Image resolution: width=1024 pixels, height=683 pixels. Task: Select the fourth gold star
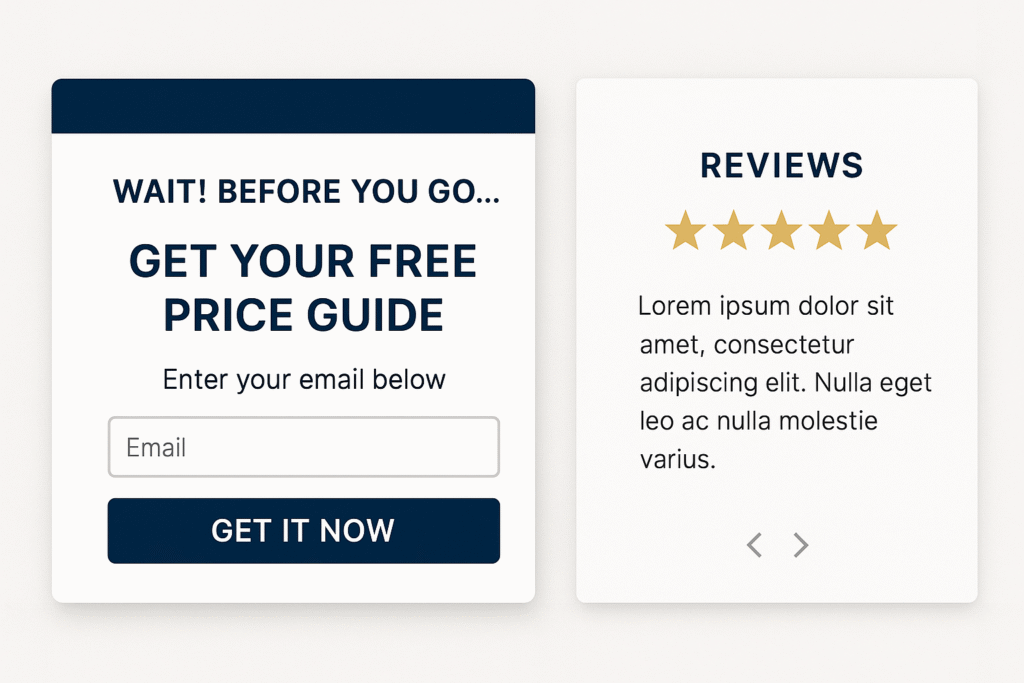point(828,230)
